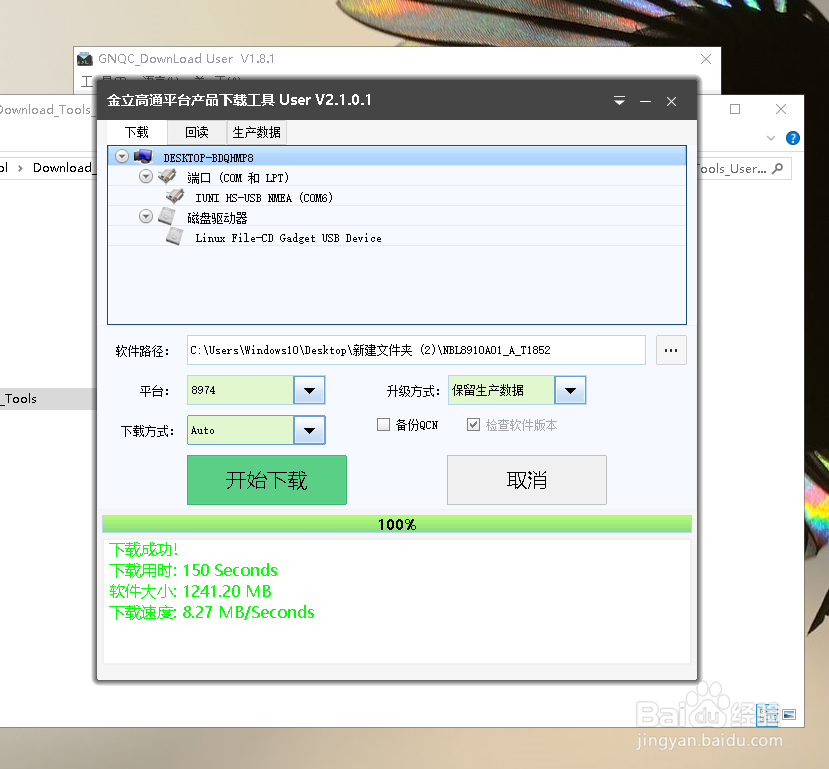Select the Linux File-CD Gadget USB Device row
Image resolution: width=829 pixels, height=769 pixels.
(397, 237)
